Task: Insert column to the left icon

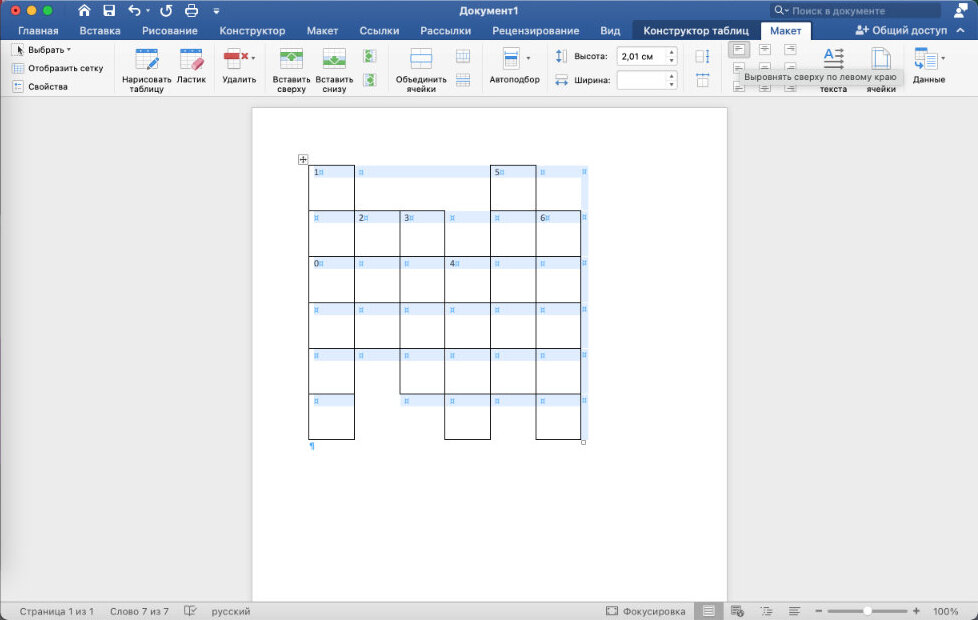Action: [x=370, y=56]
